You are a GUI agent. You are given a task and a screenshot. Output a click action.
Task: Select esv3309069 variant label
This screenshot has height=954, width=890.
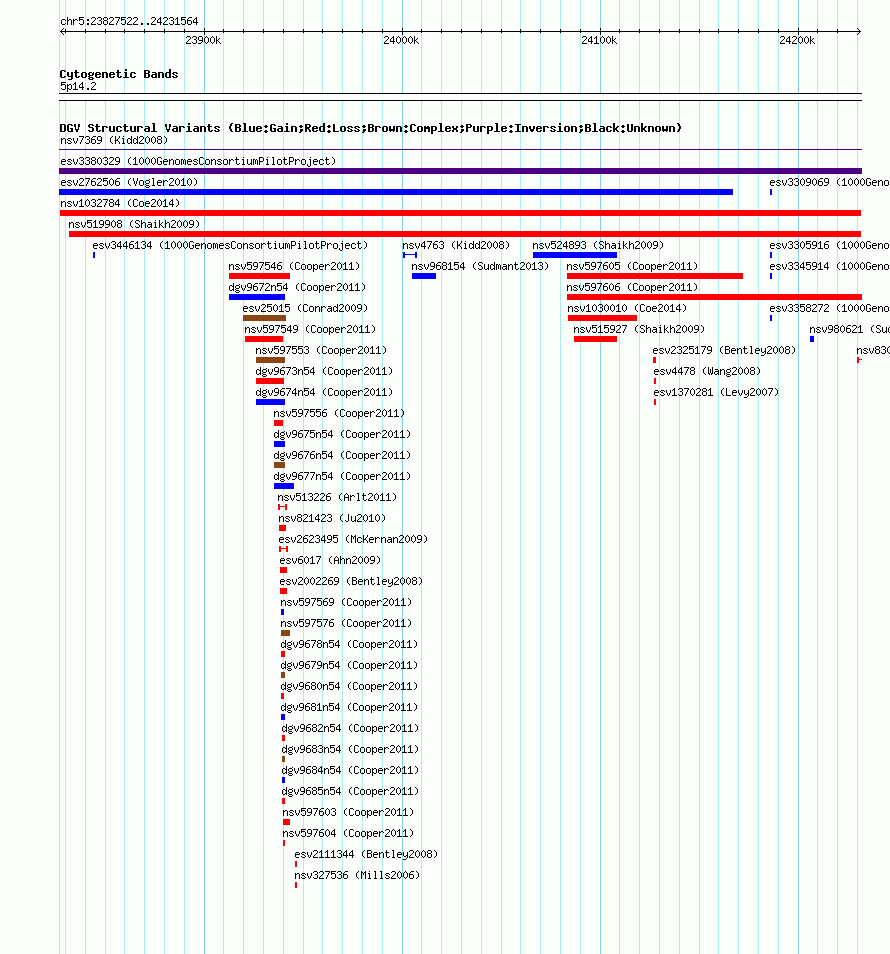click(x=829, y=183)
